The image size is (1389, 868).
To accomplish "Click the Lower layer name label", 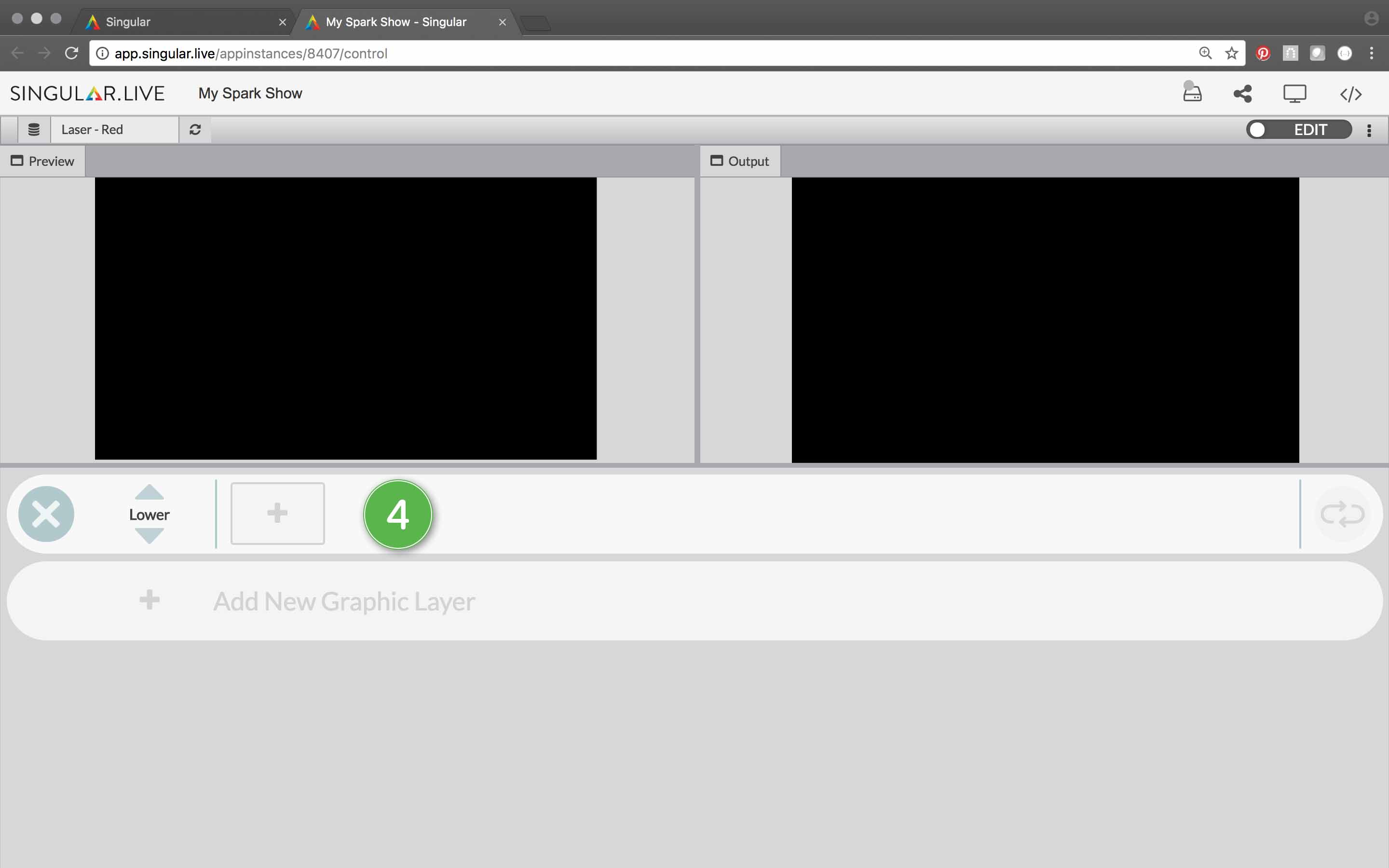I will point(149,515).
